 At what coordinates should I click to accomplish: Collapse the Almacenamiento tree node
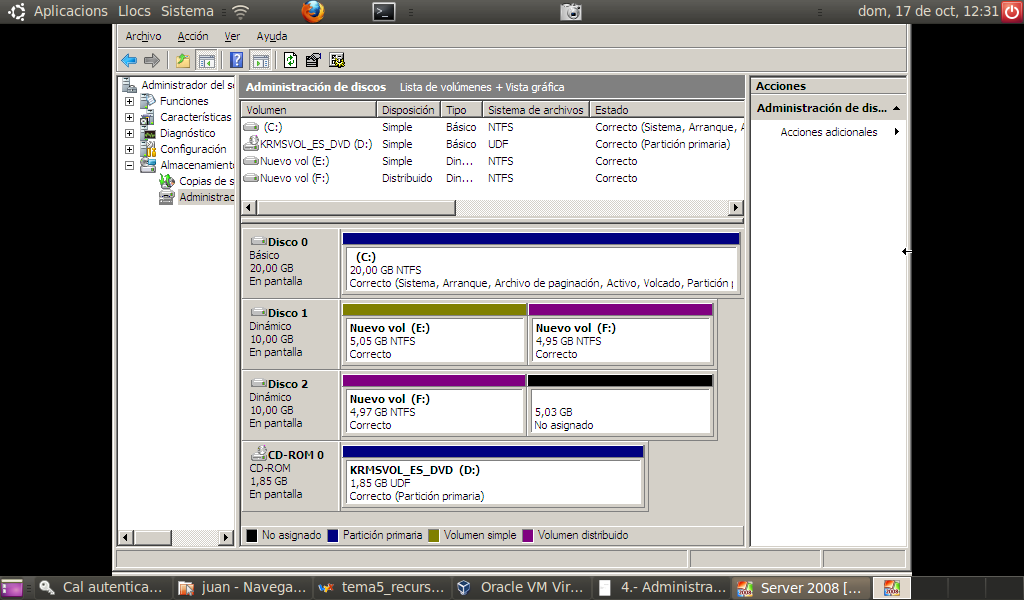click(x=129, y=165)
